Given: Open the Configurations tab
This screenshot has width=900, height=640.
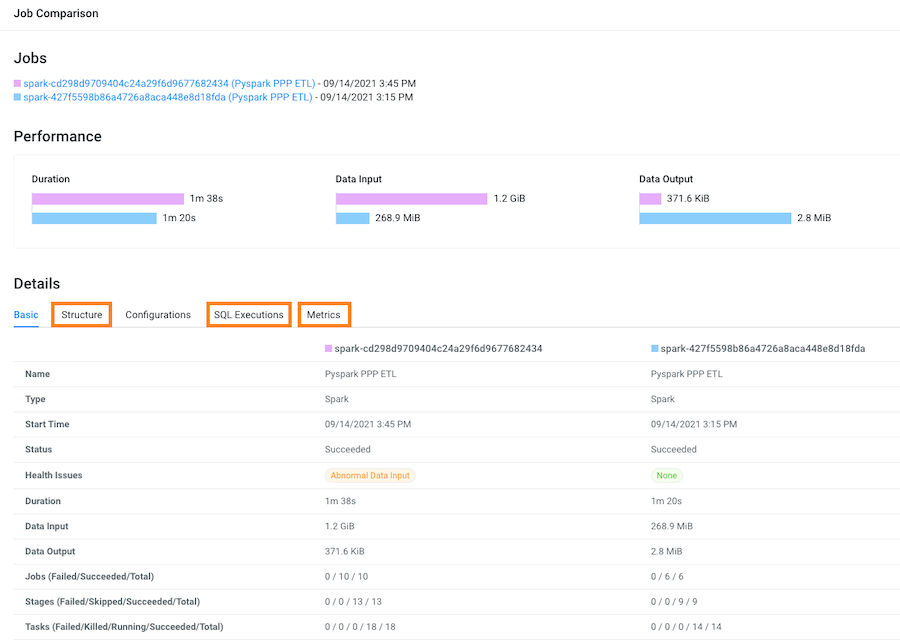Looking at the screenshot, I should tap(158, 315).
